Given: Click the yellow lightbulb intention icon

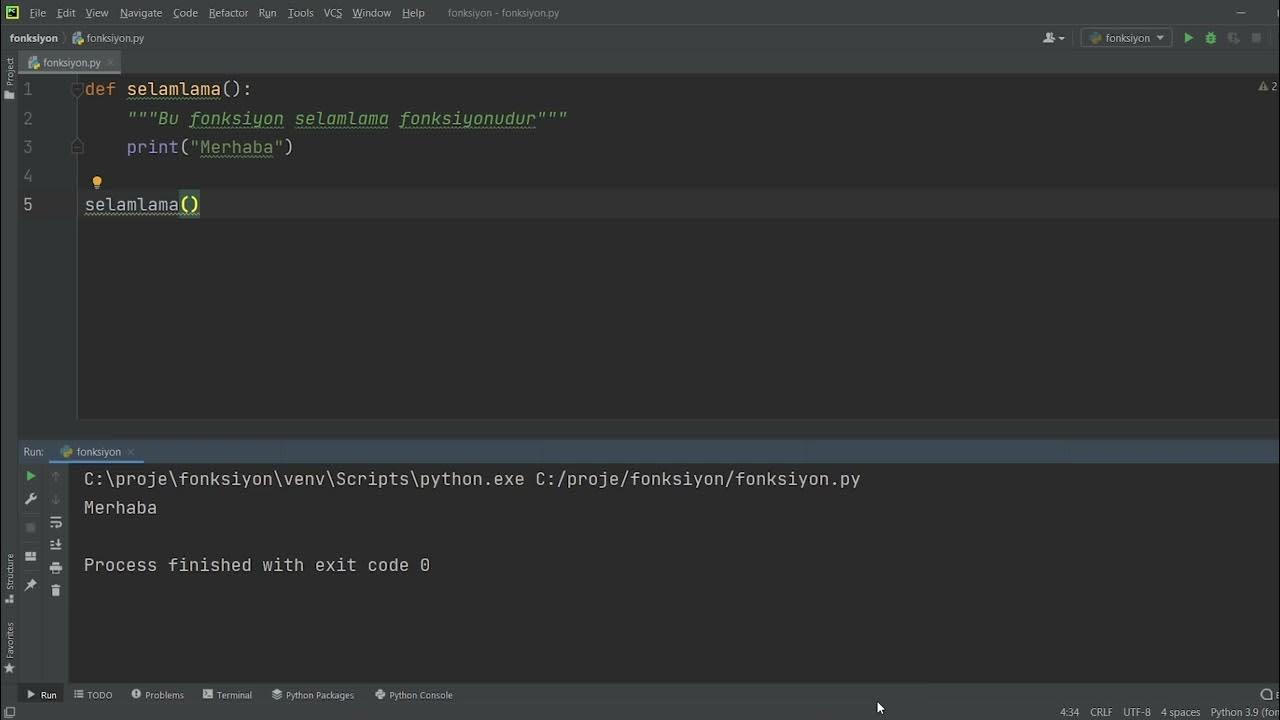Looking at the screenshot, I should 97,182.
